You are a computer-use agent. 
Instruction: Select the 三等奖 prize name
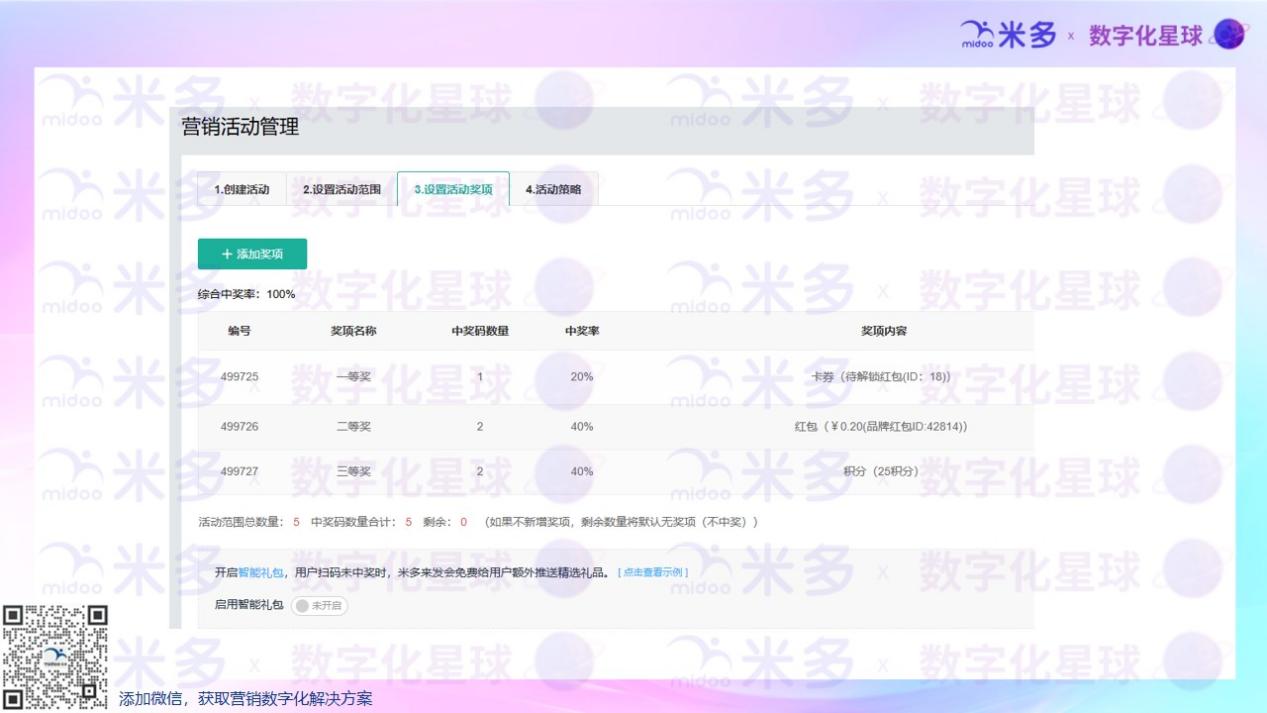353,472
